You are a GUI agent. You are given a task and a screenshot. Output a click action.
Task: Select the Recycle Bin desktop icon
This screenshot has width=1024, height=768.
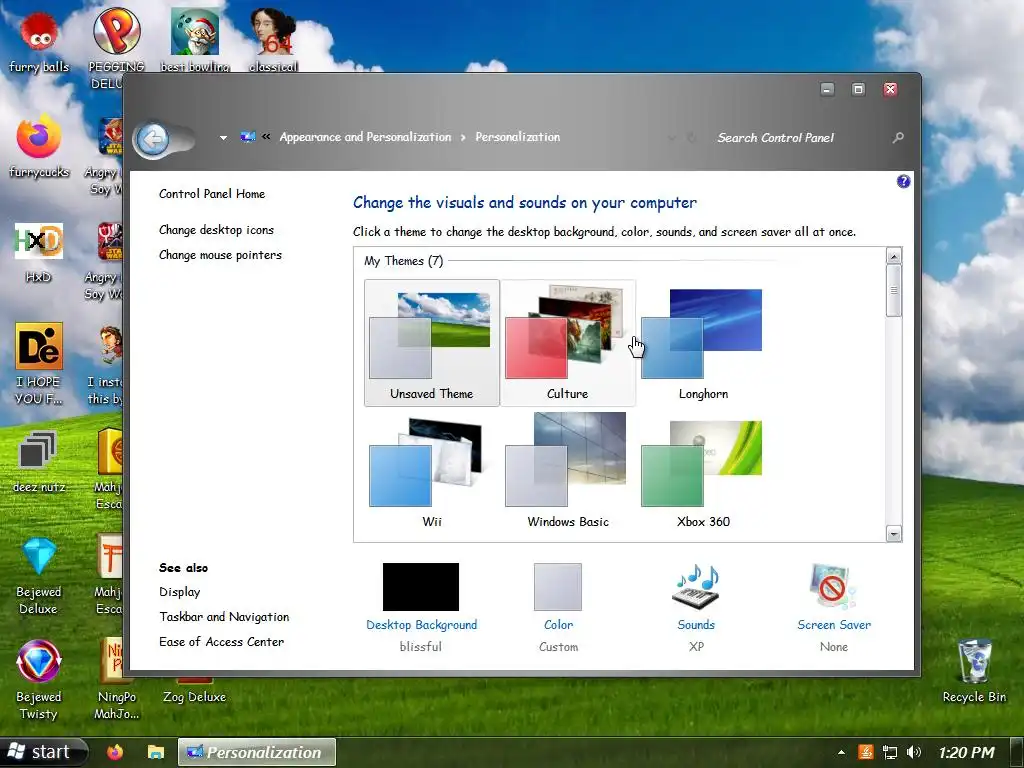(x=974, y=671)
